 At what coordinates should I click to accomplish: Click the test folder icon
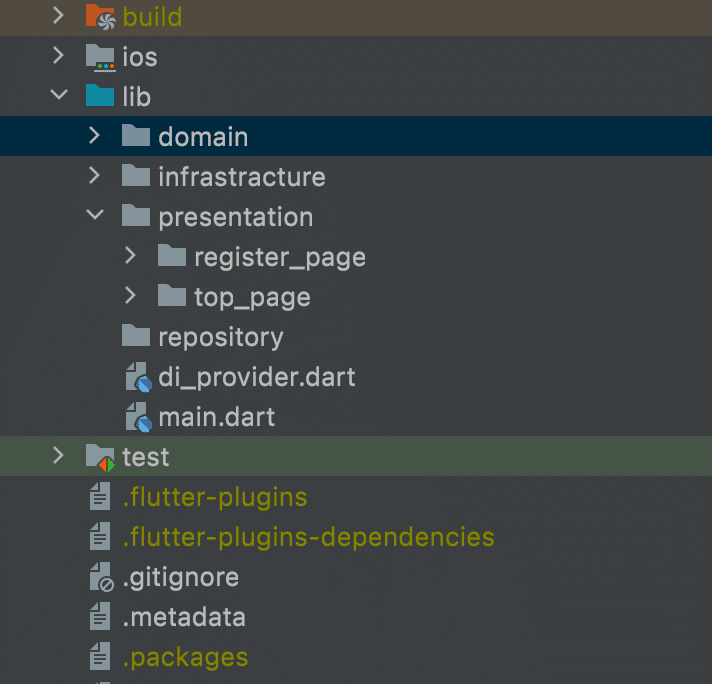(100, 458)
